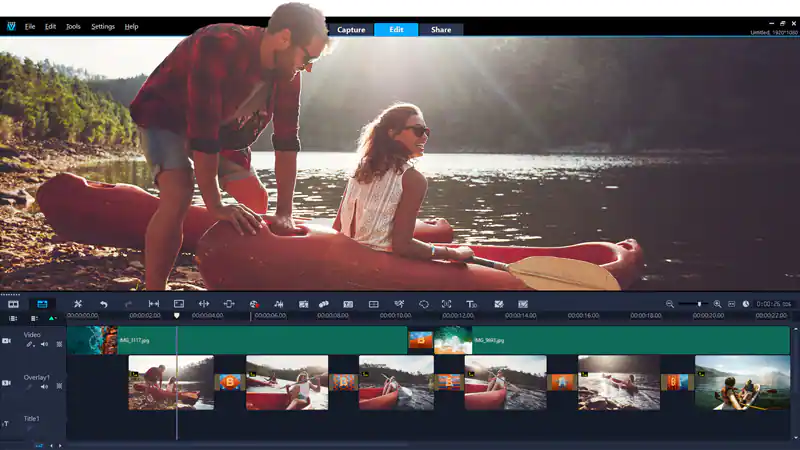Fit project in timeline window
This screenshot has width=800, height=450.
(731, 304)
